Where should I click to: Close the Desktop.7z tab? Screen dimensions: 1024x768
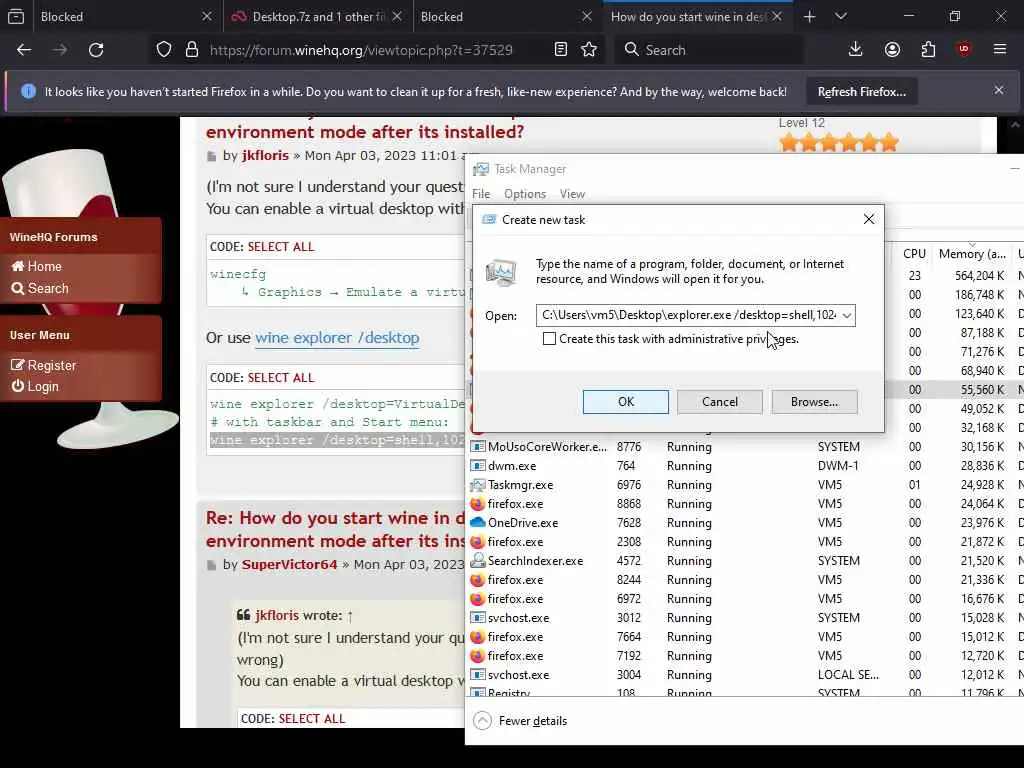pos(397,16)
